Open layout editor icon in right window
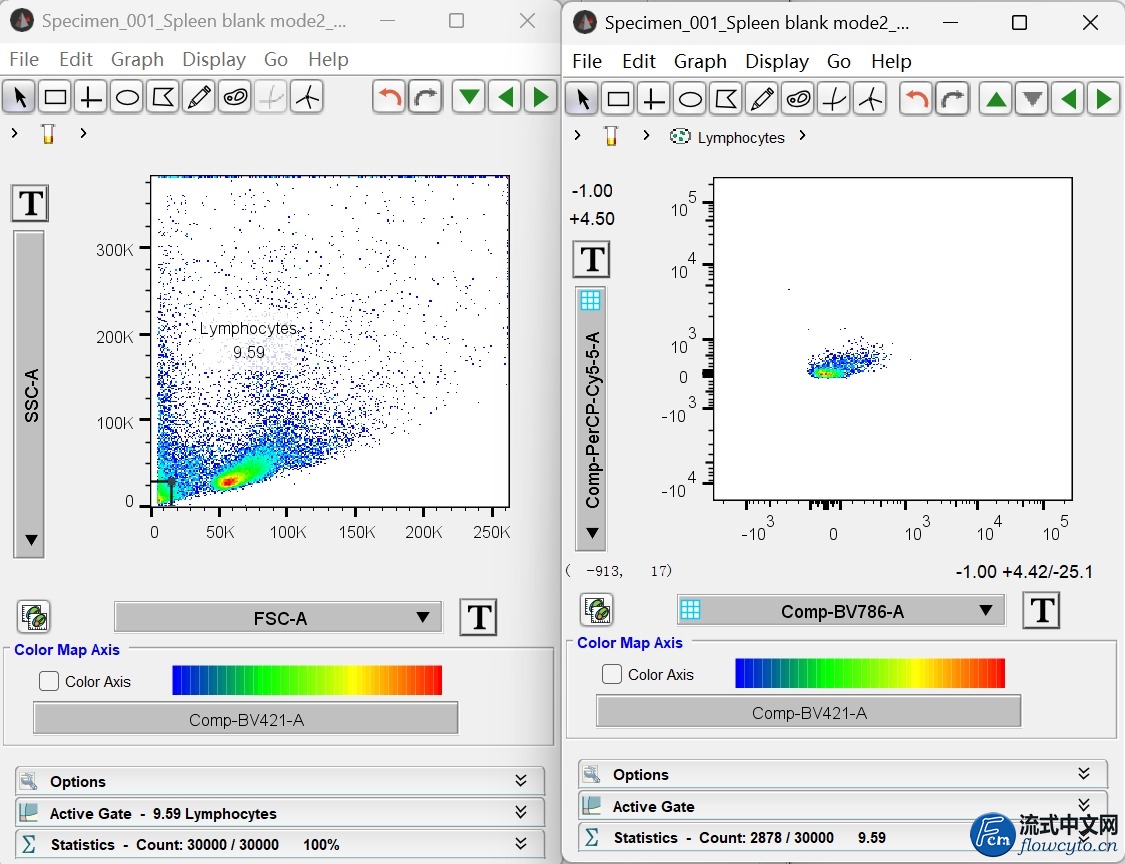 tap(597, 610)
